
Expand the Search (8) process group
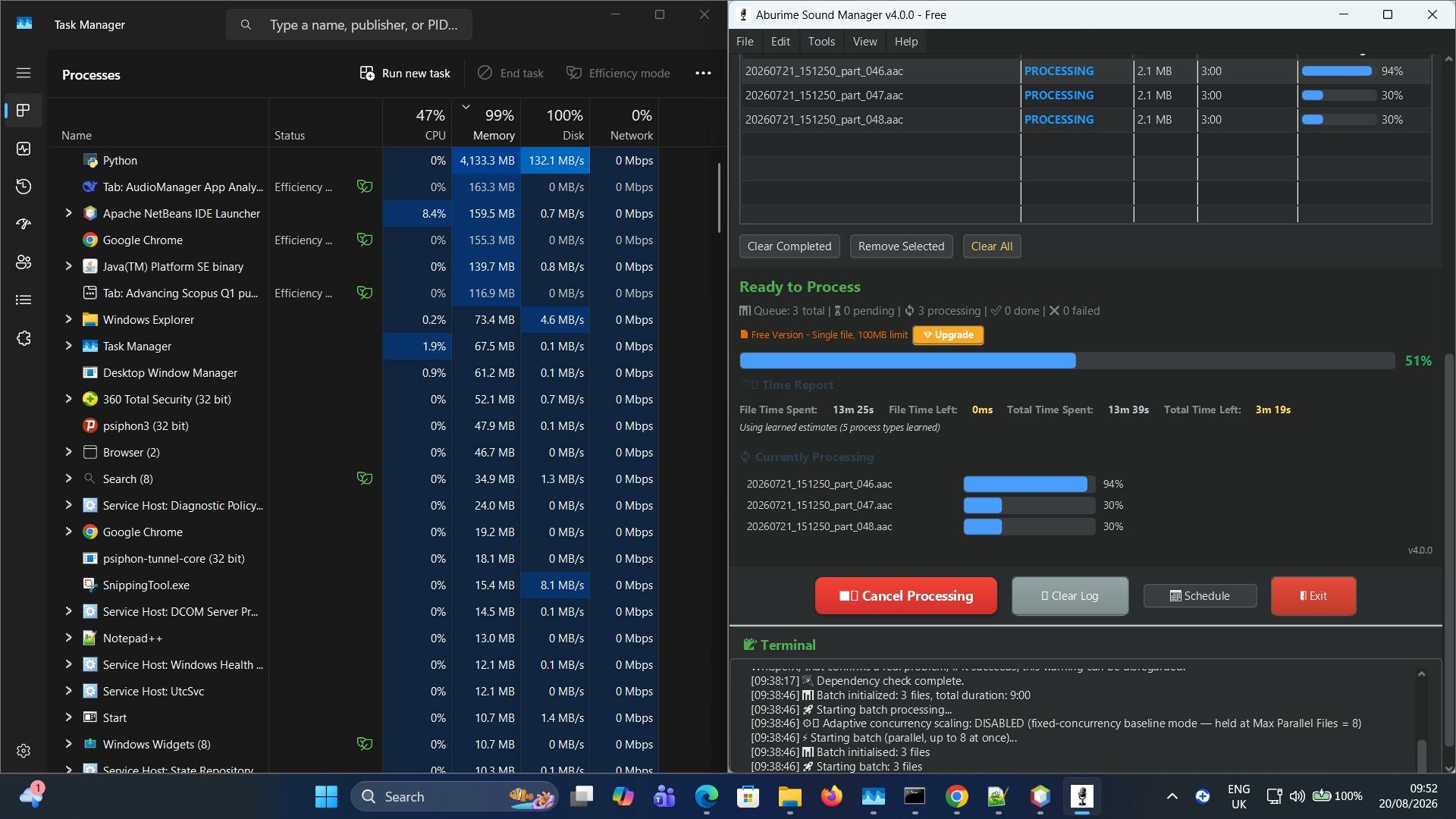point(68,479)
